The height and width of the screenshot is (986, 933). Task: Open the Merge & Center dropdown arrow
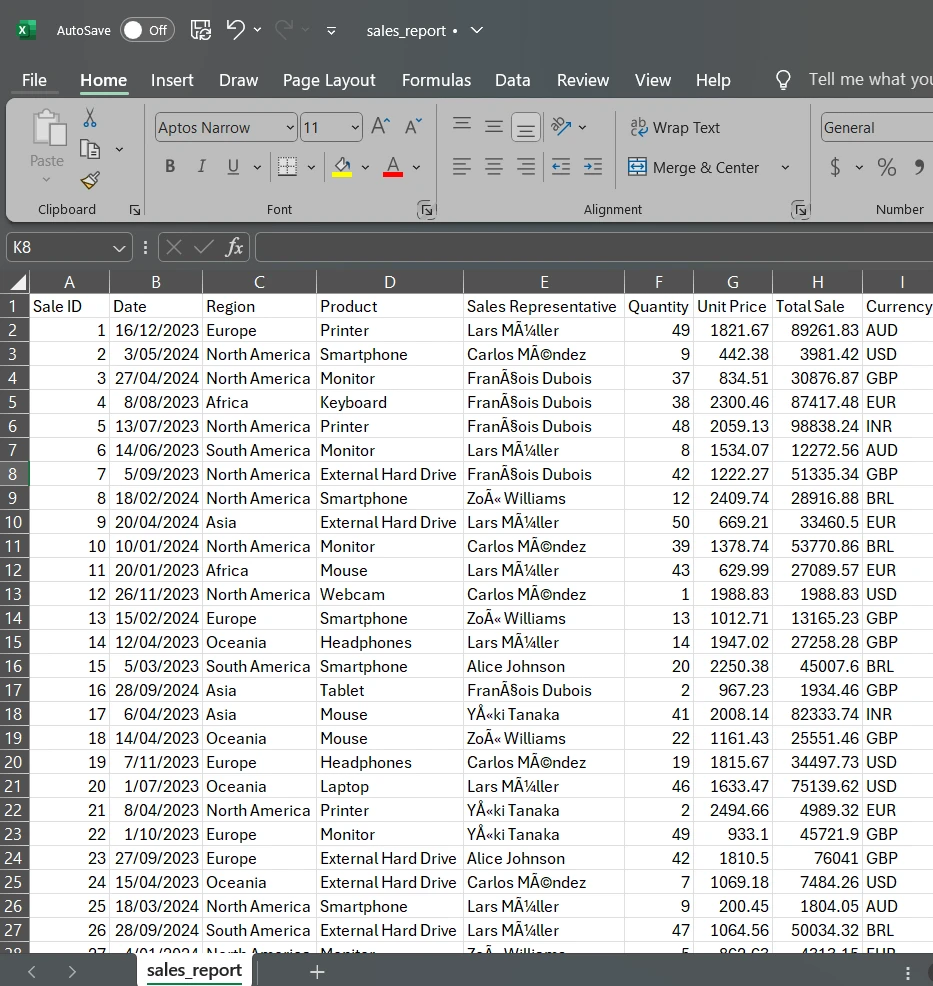click(x=785, y=167)
